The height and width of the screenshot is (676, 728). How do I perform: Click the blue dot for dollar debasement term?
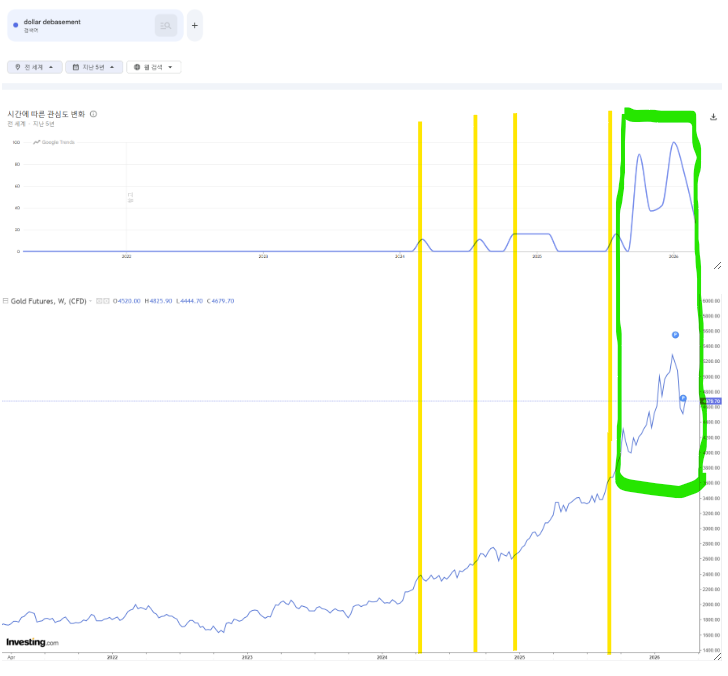pyautogui.click(x=15, y=25)
